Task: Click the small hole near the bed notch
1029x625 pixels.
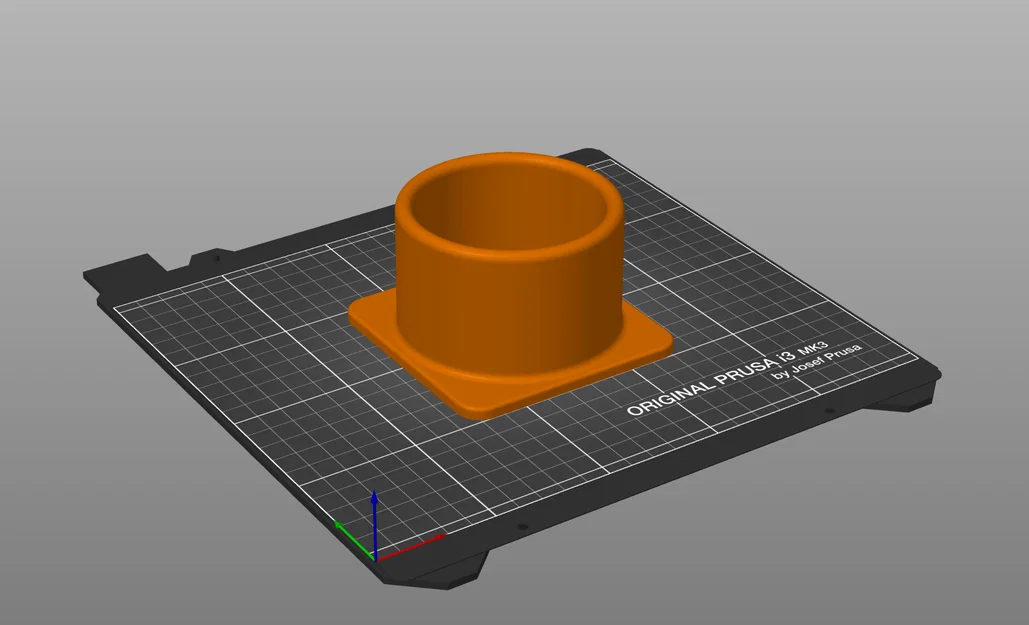Action: (x=216, y=259)
